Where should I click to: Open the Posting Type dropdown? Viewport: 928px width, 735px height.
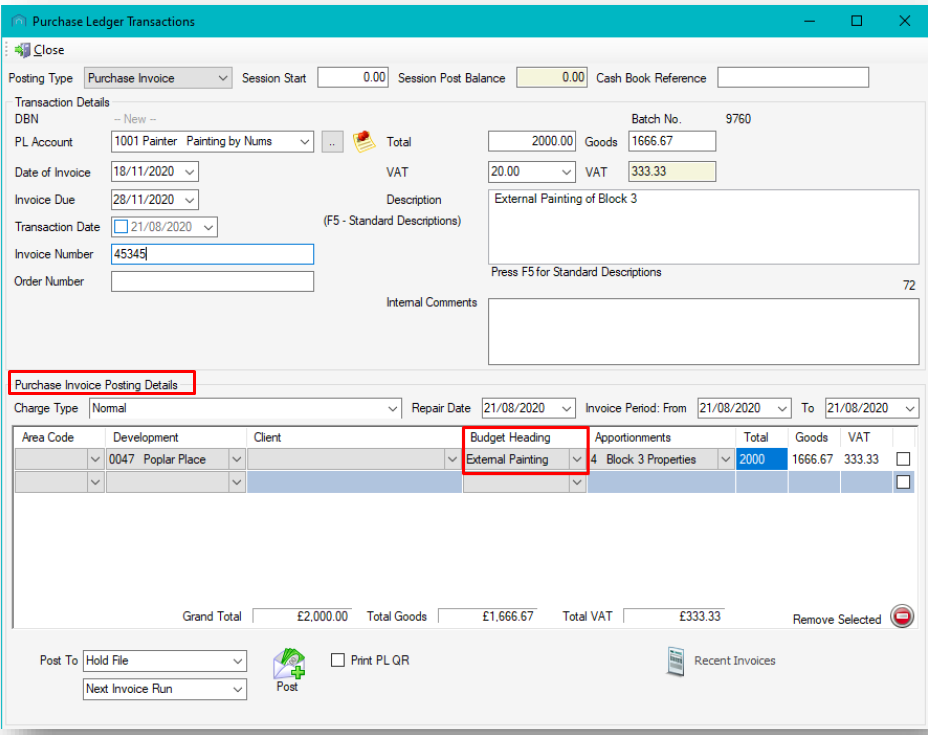click(x=223, y=78)
